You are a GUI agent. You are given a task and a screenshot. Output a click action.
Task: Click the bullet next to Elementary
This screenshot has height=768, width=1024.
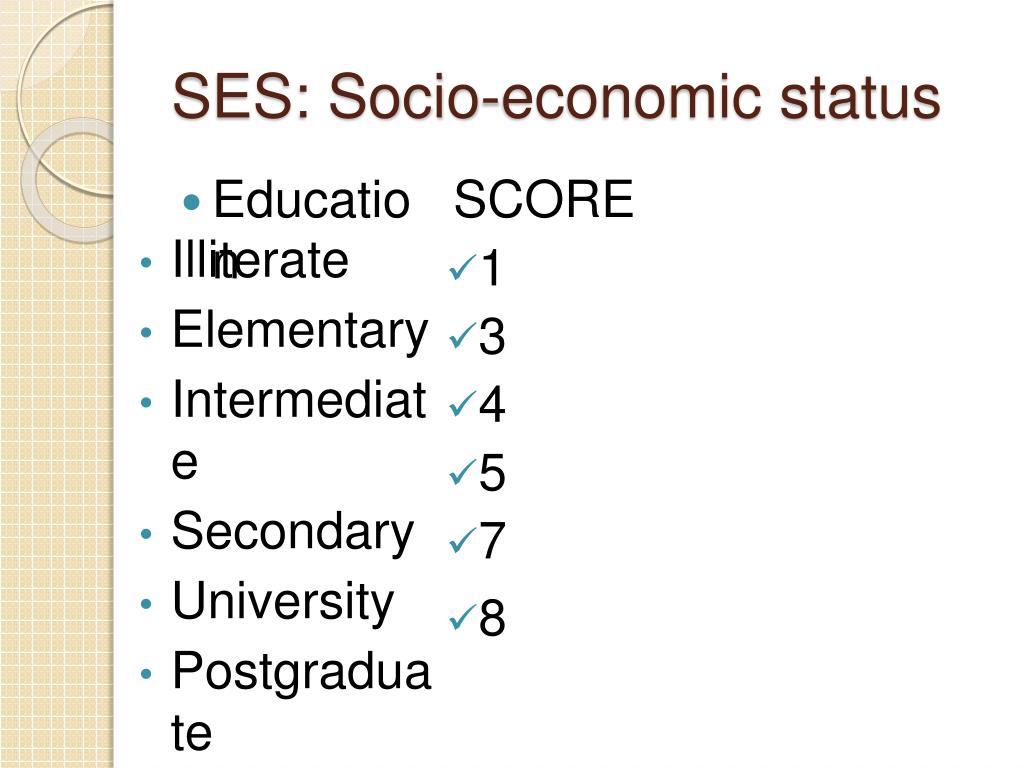tap(146, 332)
